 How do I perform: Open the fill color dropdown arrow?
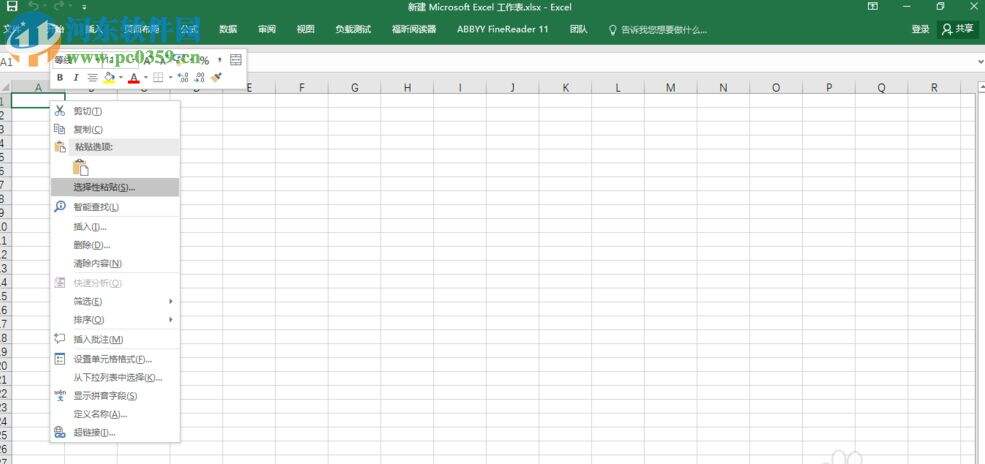click(x=121, y=78)
